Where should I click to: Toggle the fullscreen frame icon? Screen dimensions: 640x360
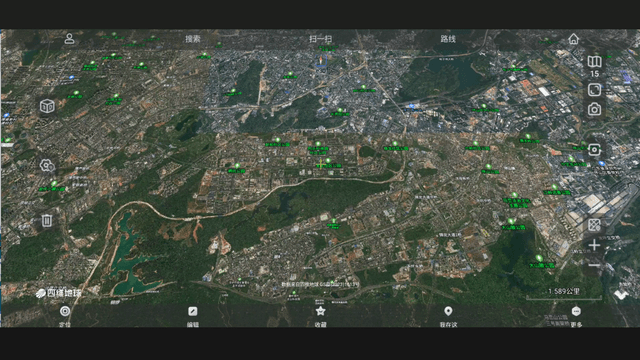tap(594, 90)
